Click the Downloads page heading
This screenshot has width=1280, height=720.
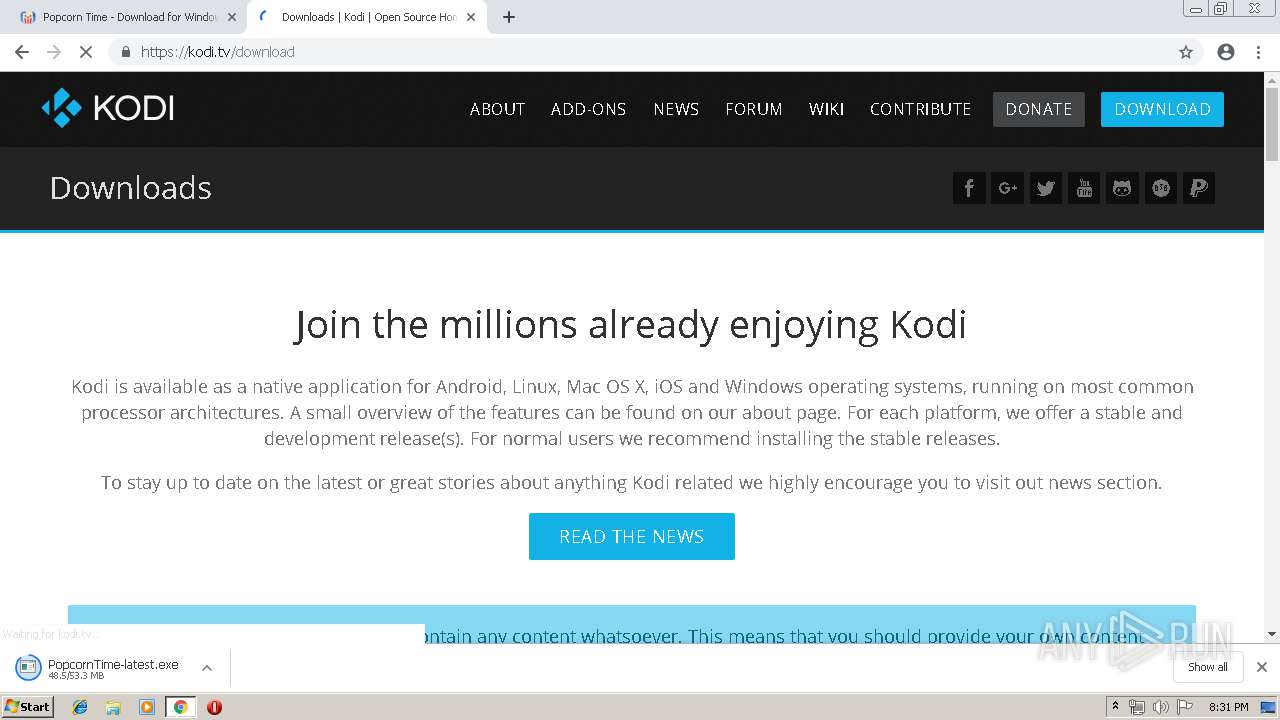[131, 188]
